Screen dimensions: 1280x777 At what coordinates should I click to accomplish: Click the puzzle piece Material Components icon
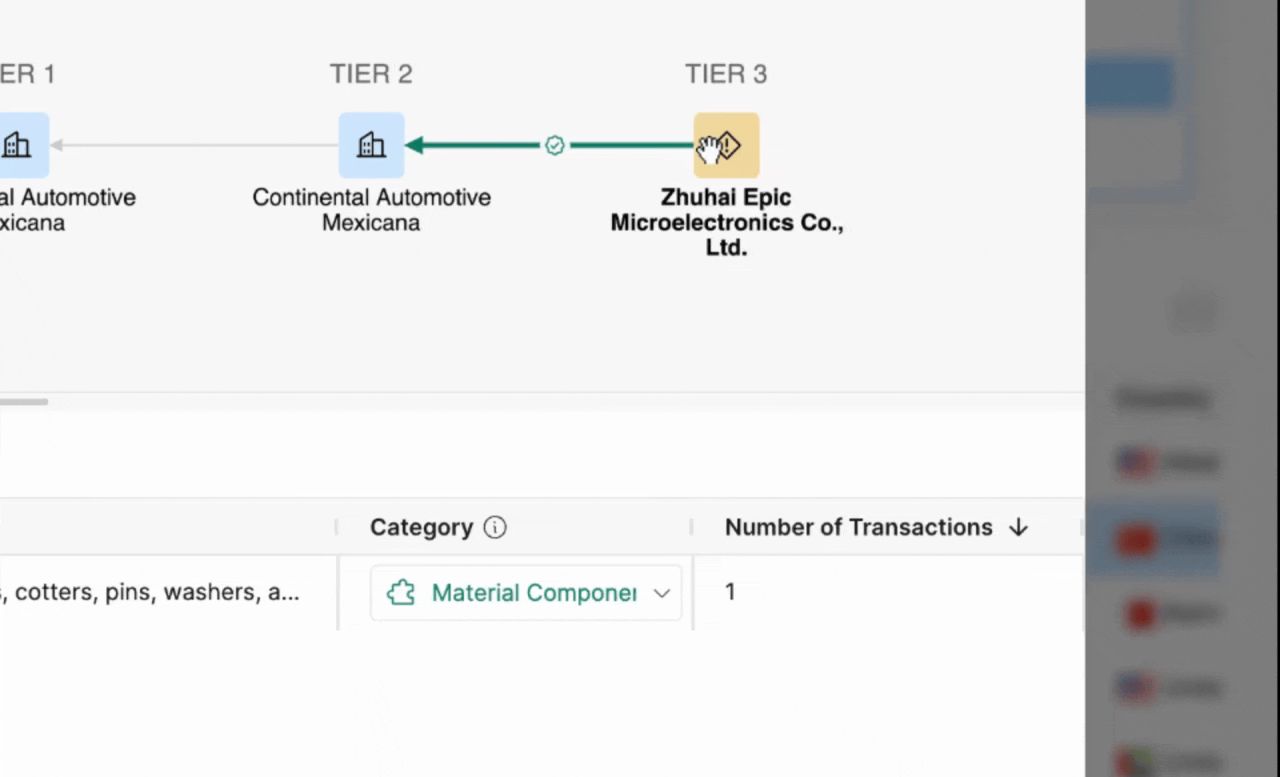(401, 593)
